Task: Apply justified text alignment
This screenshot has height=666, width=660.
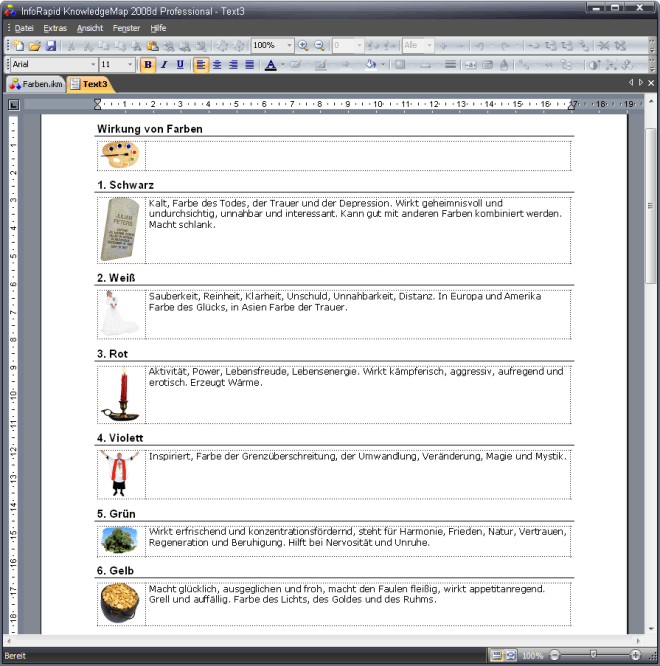Action: pos(249,65)
